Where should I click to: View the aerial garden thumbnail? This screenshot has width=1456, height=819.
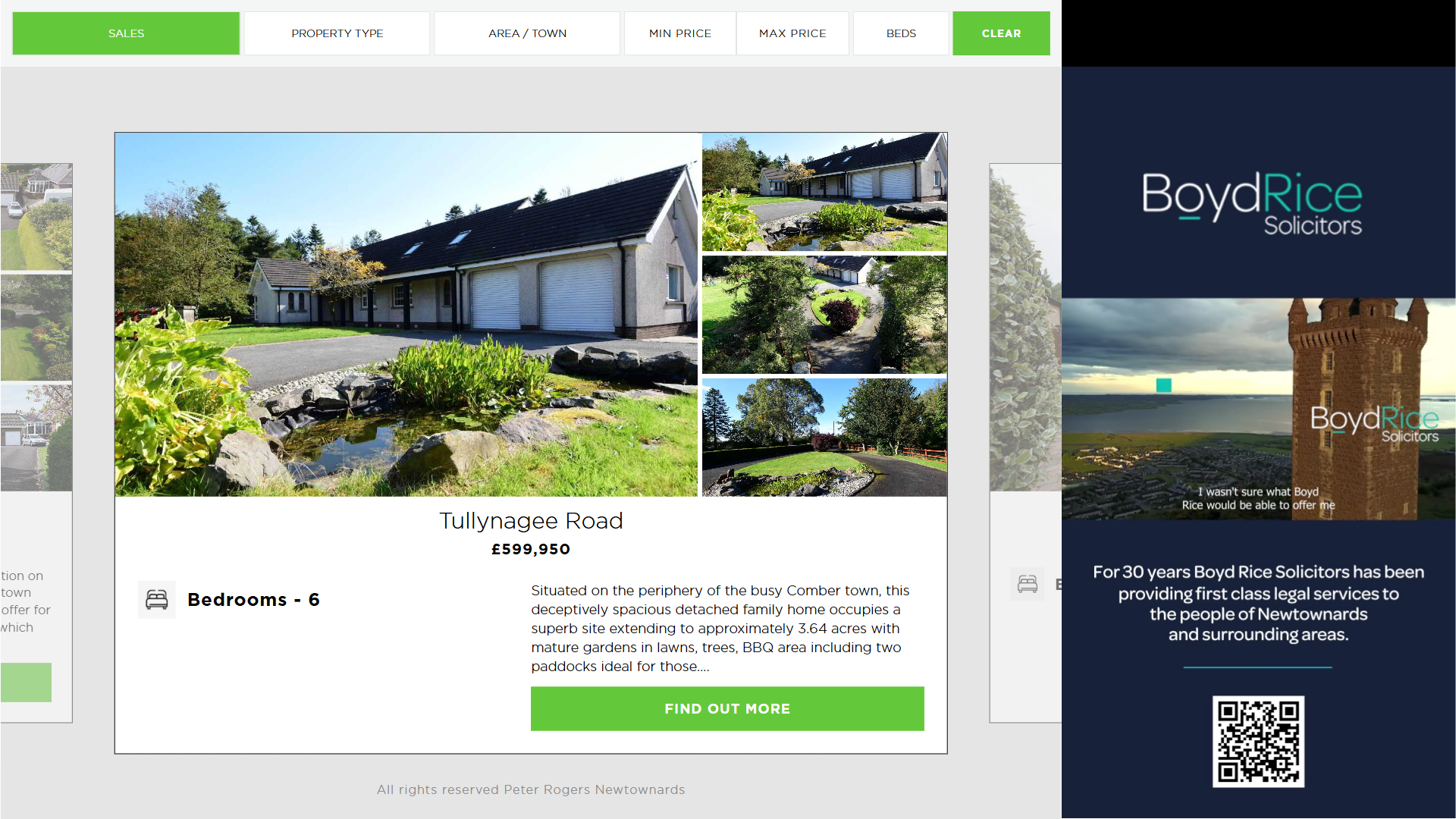pos(824,315)
